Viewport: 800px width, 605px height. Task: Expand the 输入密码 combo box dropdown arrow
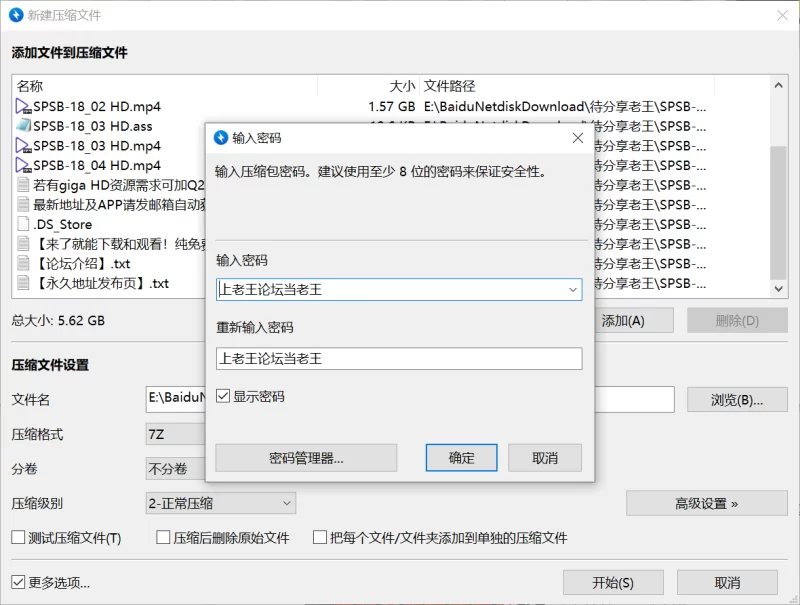573,290
